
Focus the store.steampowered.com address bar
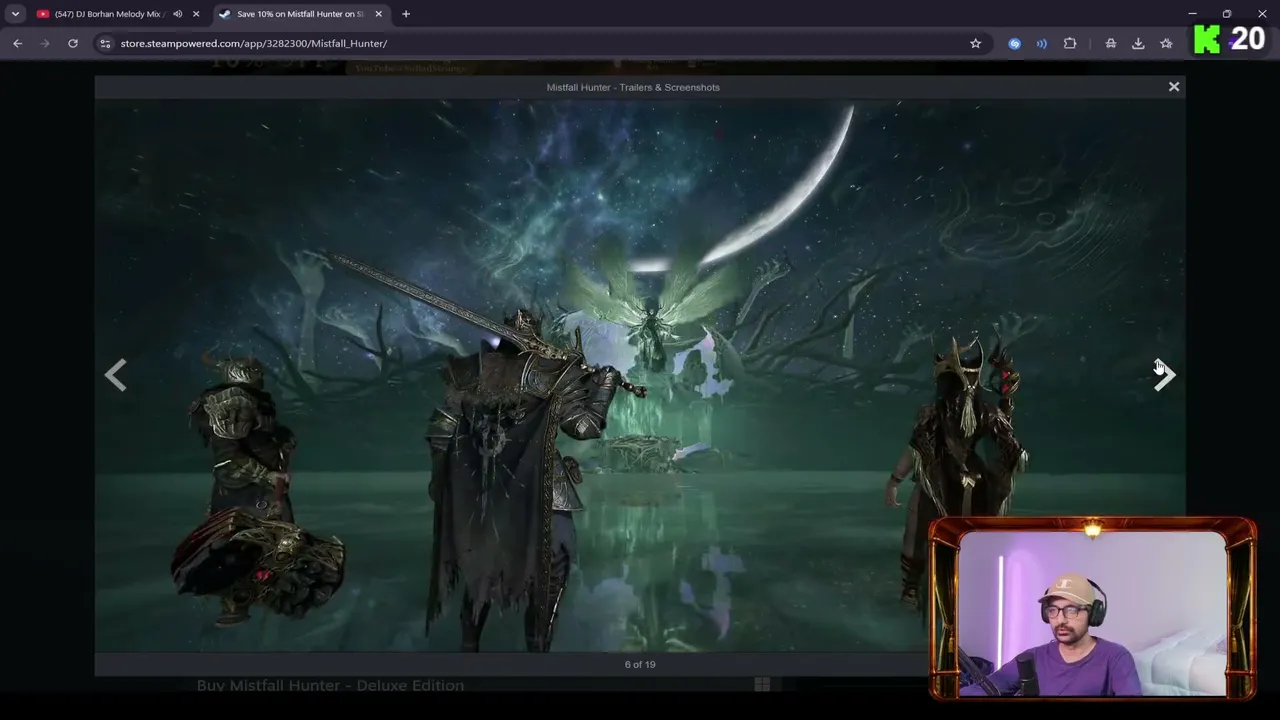[540, 43]
